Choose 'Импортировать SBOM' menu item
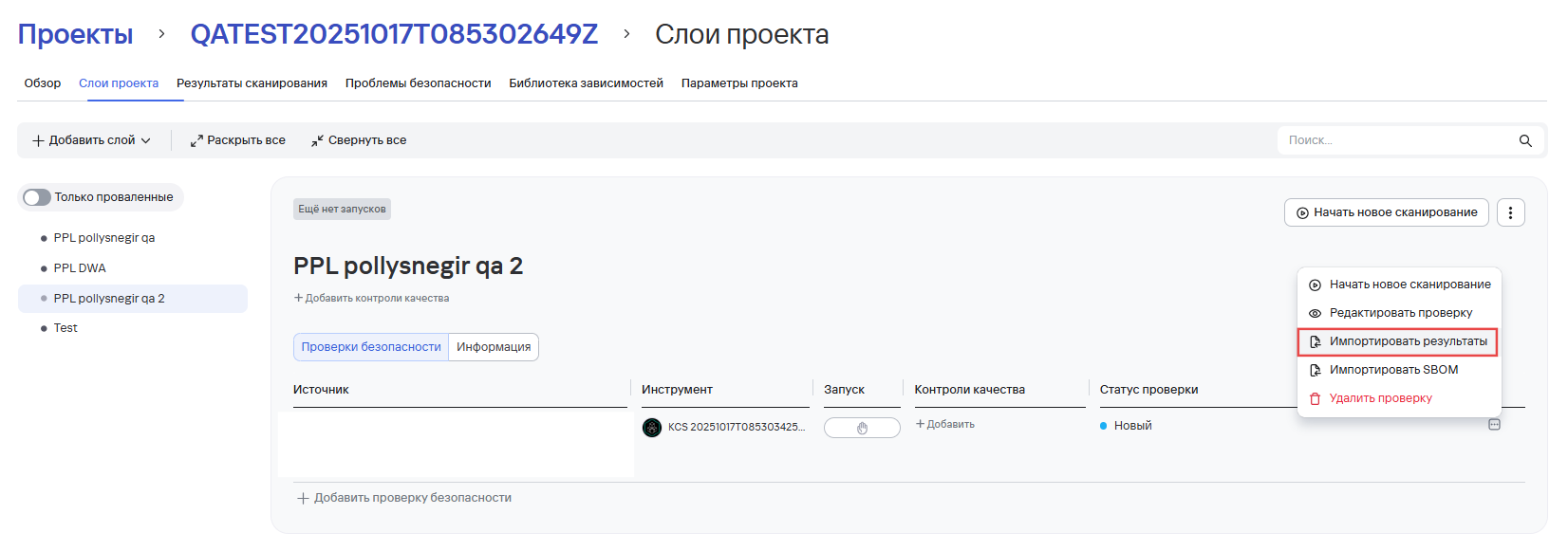Image resolution: width=1568 pixels, height=551 pixels. coord(1399,370)
